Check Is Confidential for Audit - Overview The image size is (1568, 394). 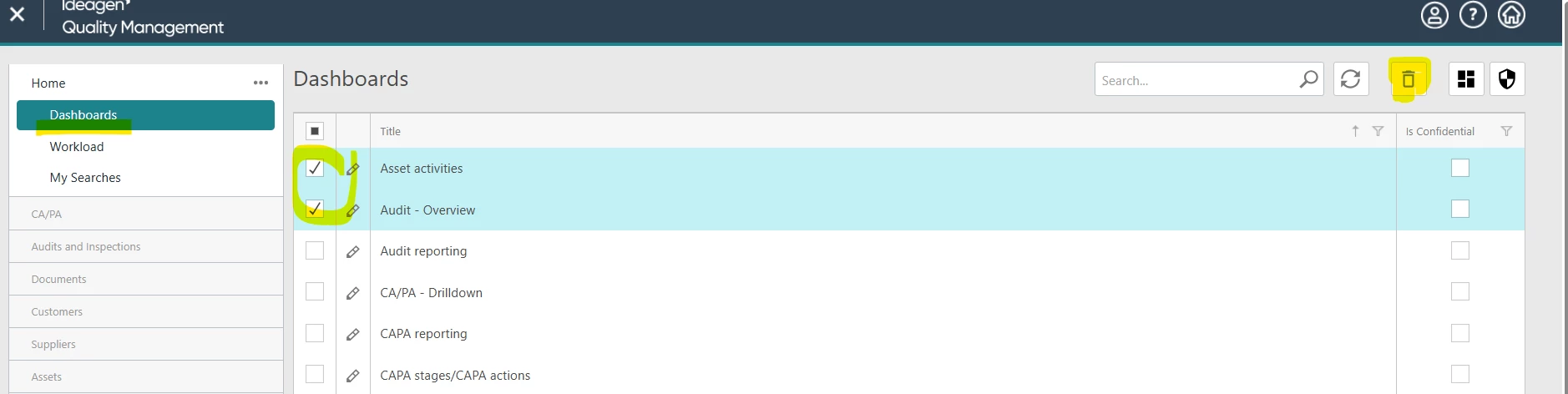[x=1460, y=209]
